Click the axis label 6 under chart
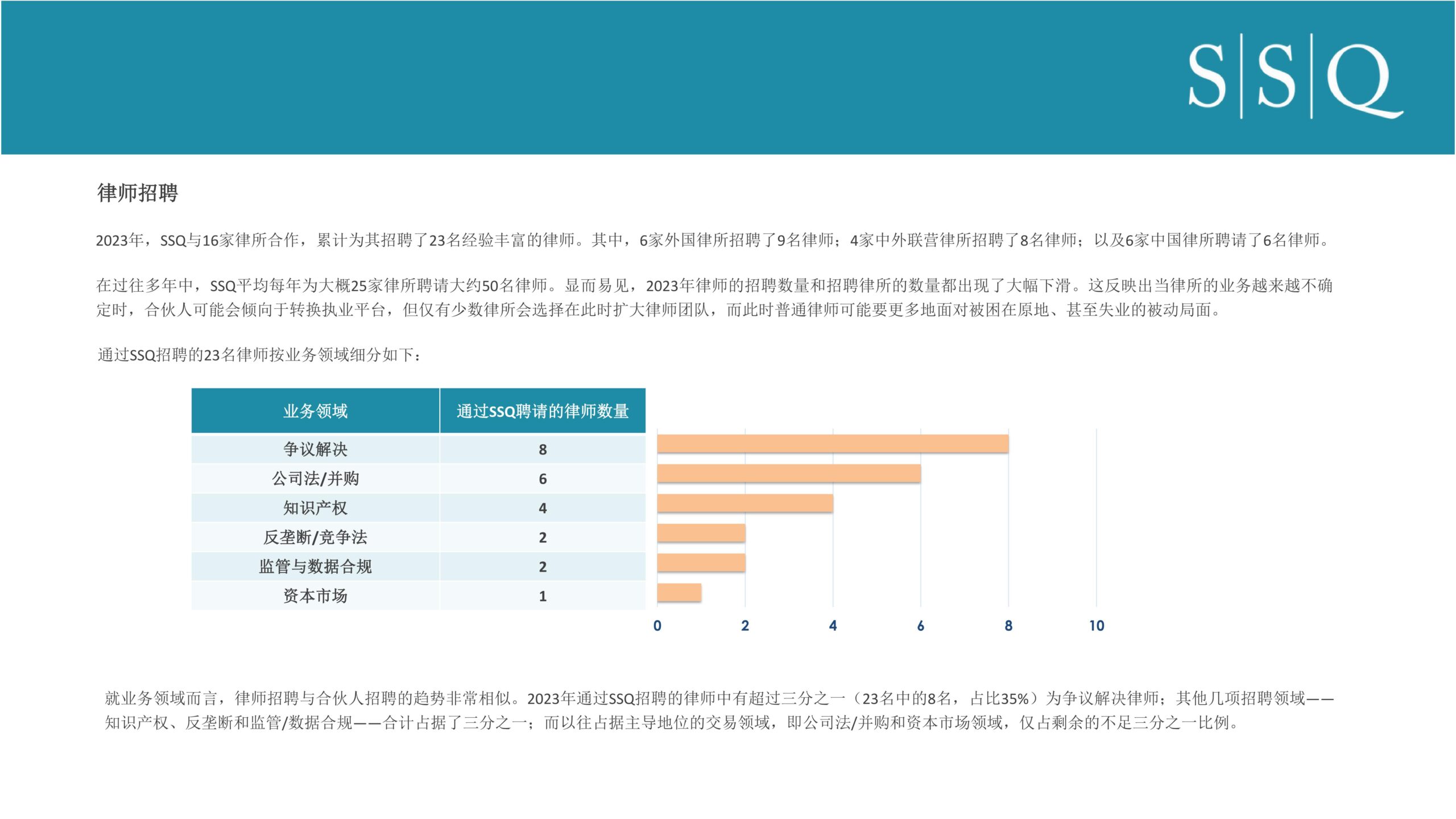Screen dimensions: 1456x819 point(921,626)
